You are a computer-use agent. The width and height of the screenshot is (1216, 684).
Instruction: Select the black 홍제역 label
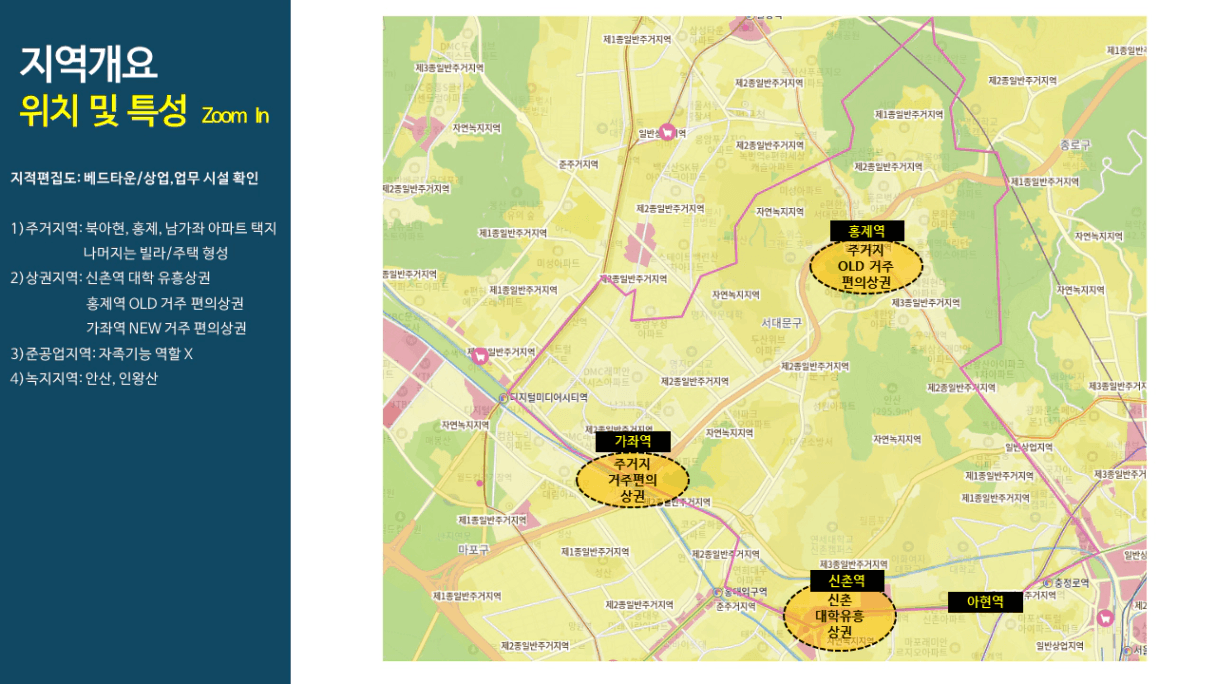click(866, 231)
